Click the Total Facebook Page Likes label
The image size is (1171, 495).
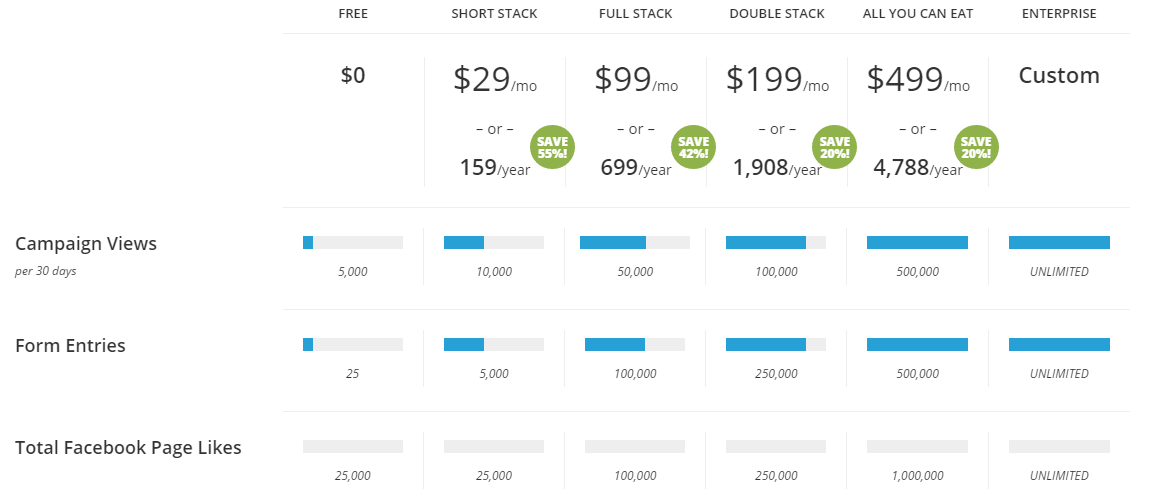(128, 447)
